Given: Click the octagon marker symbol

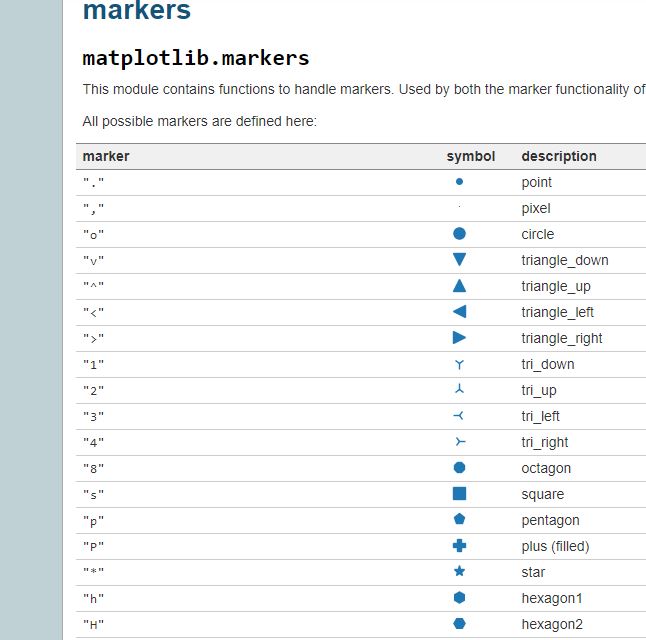Looking at the screenshot, I should coord(459,468).
